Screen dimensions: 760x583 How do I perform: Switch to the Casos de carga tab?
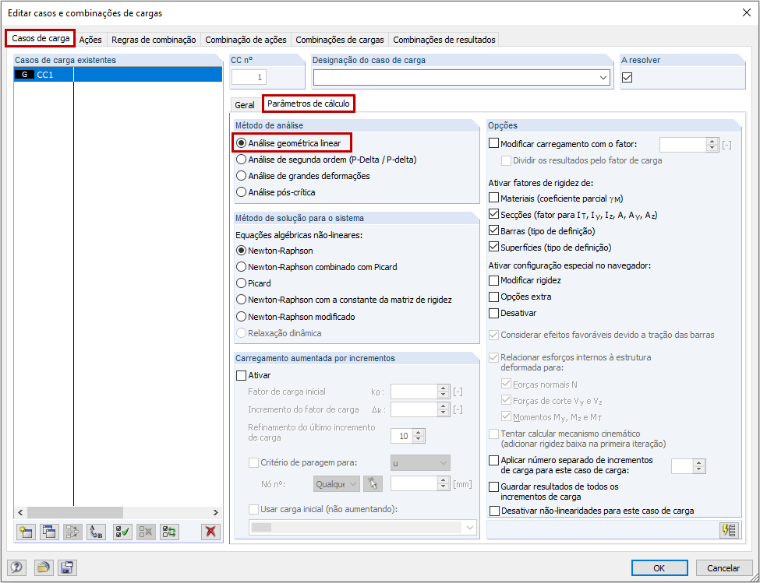pos(41,38)
